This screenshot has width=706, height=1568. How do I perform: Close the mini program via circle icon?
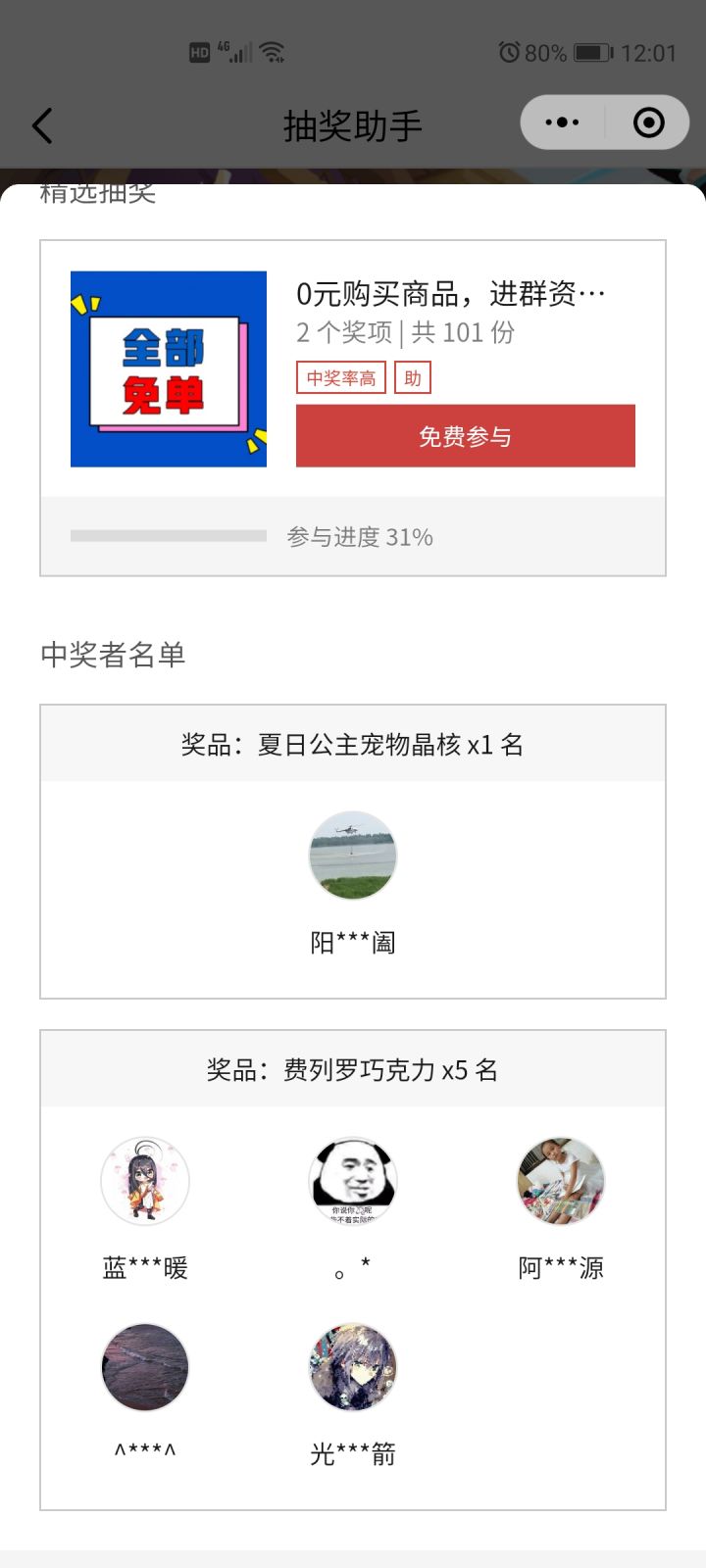[648, 122]
